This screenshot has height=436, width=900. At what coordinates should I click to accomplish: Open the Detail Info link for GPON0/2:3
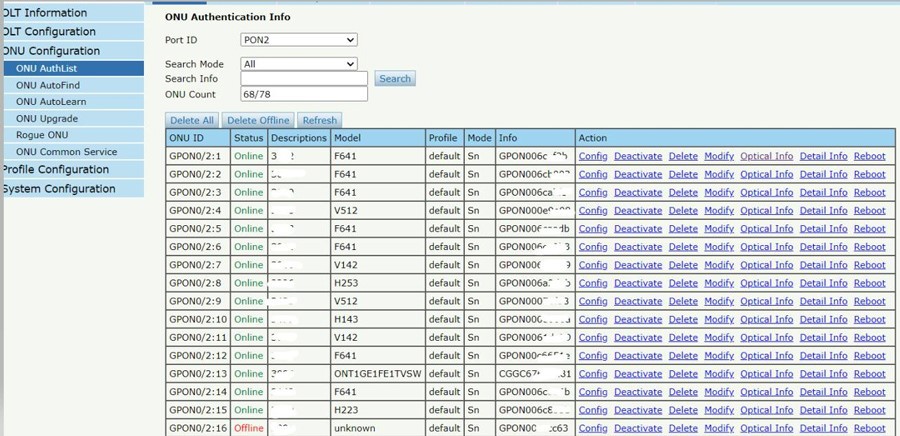tap(824, 192)
